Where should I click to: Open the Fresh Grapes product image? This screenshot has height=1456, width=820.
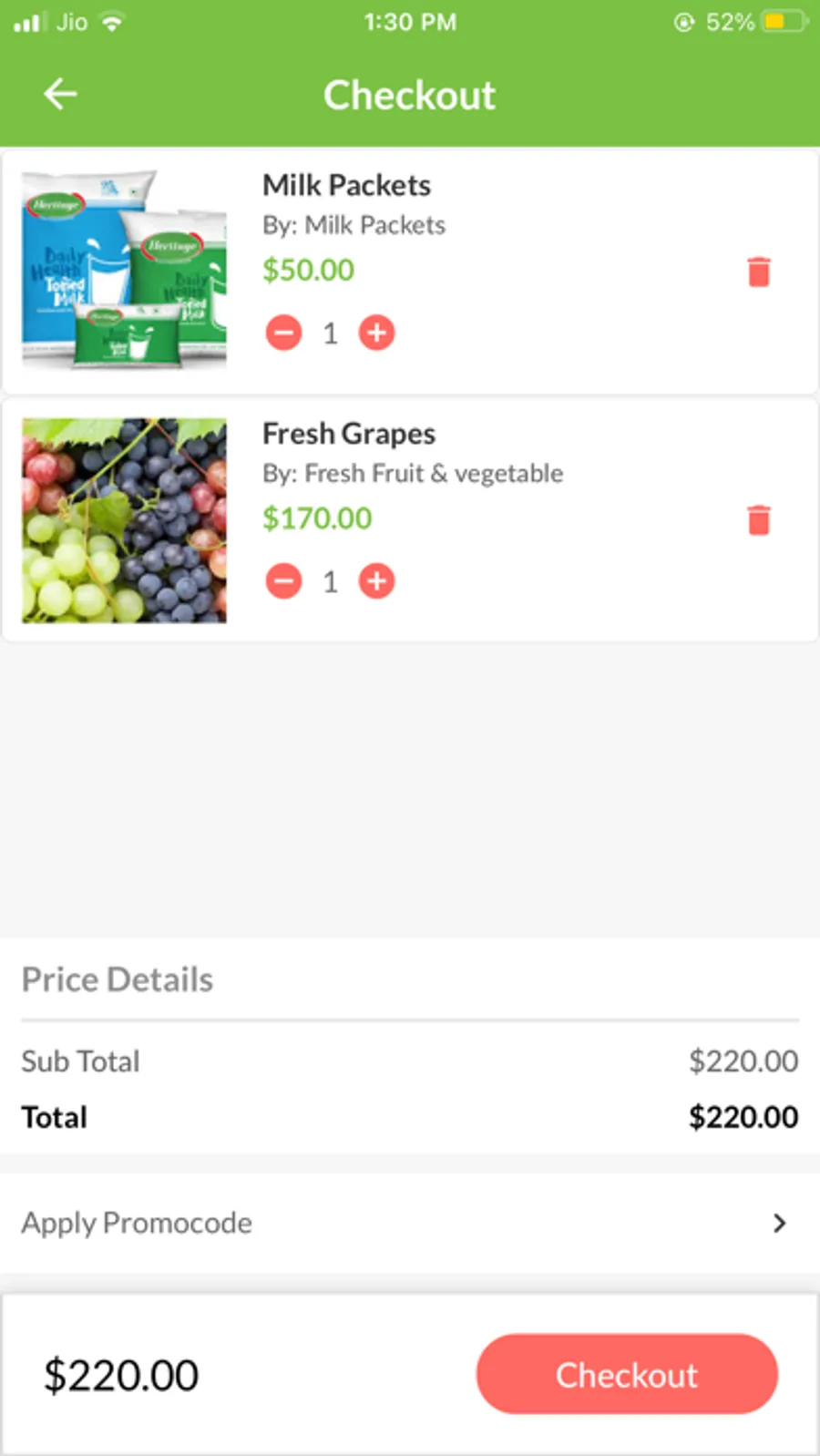pyautogui.click(x=124, y=520)
